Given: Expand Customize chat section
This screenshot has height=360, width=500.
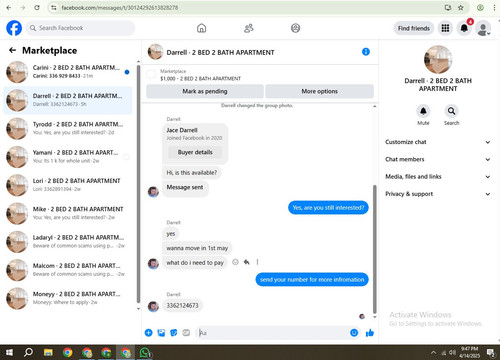Looking at the screenshot, I should [x=438, y=142].
